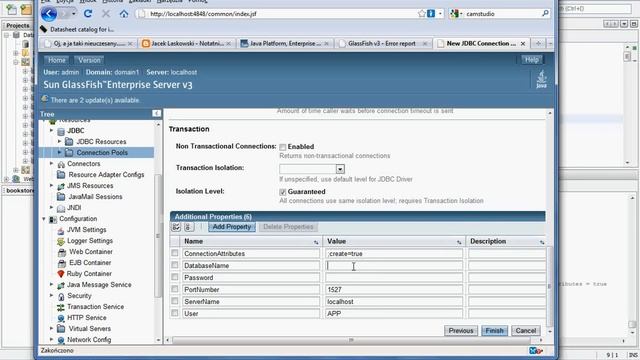The height and width of the screenshot is (360, 640).
Task: Switch to GlassFish v3 - Error report tab
Action: 382,43
